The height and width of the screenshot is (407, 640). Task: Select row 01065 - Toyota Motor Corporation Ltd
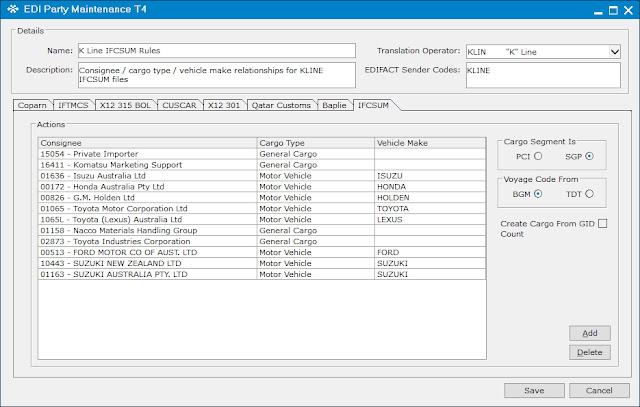[x=262, y=209]
